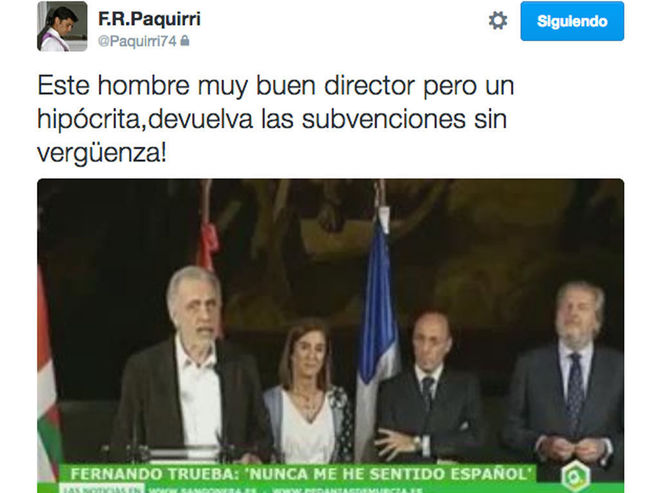Select the @Paquirri74 handle
The height and width of the screenshot is (493, 660).
tap(137, 41)
